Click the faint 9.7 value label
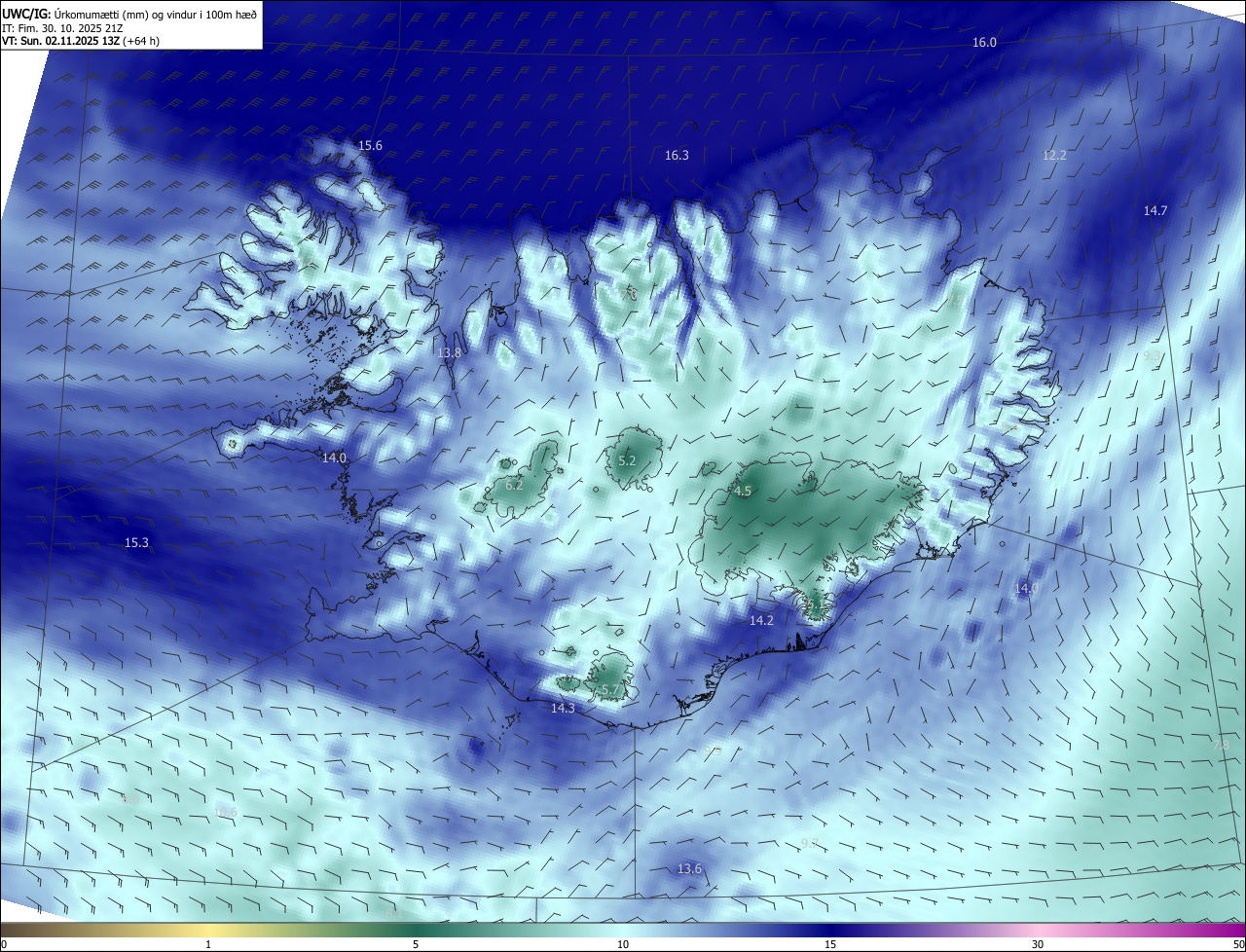 809,843
